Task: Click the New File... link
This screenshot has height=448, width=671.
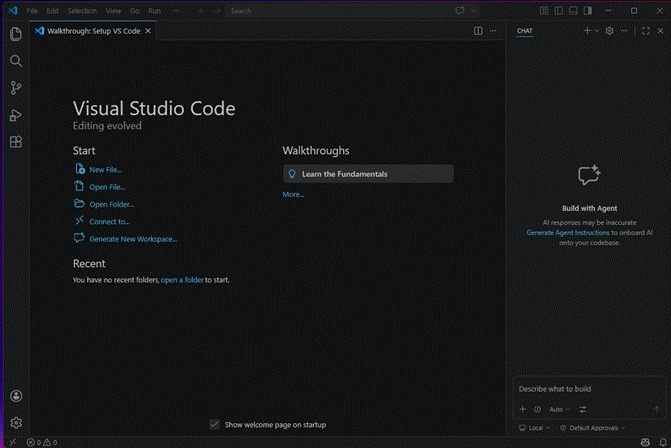Action: 105,170
